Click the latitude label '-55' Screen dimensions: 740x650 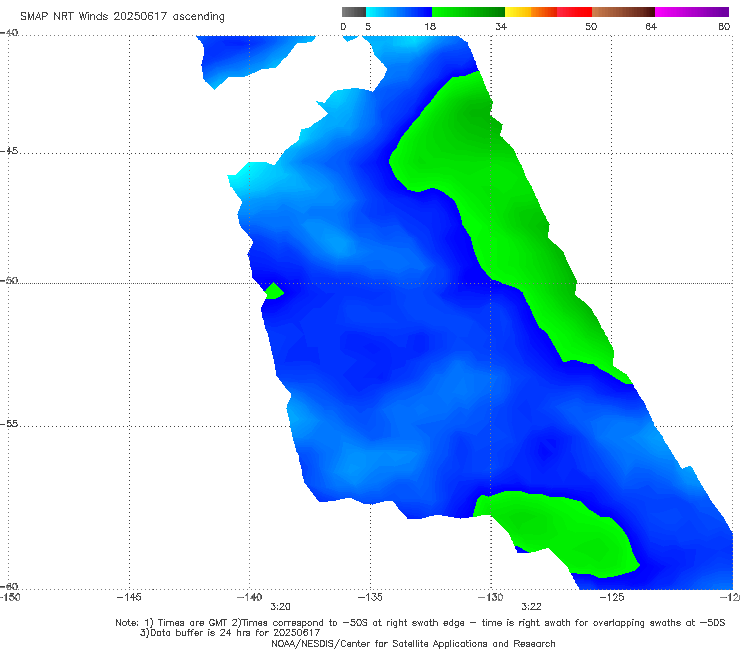(x=9, y=423)
